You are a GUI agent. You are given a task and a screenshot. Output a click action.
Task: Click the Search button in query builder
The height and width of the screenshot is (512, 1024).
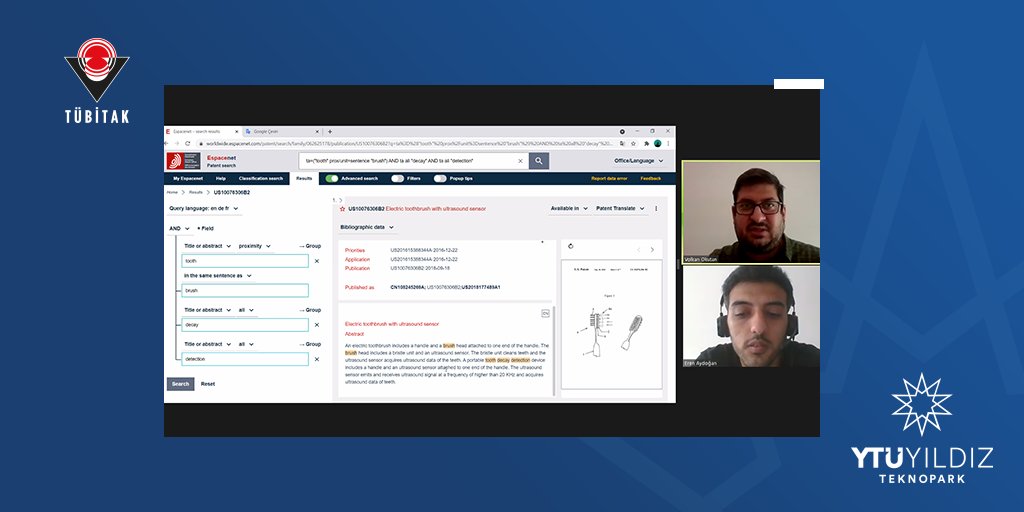tap(180, 384)
